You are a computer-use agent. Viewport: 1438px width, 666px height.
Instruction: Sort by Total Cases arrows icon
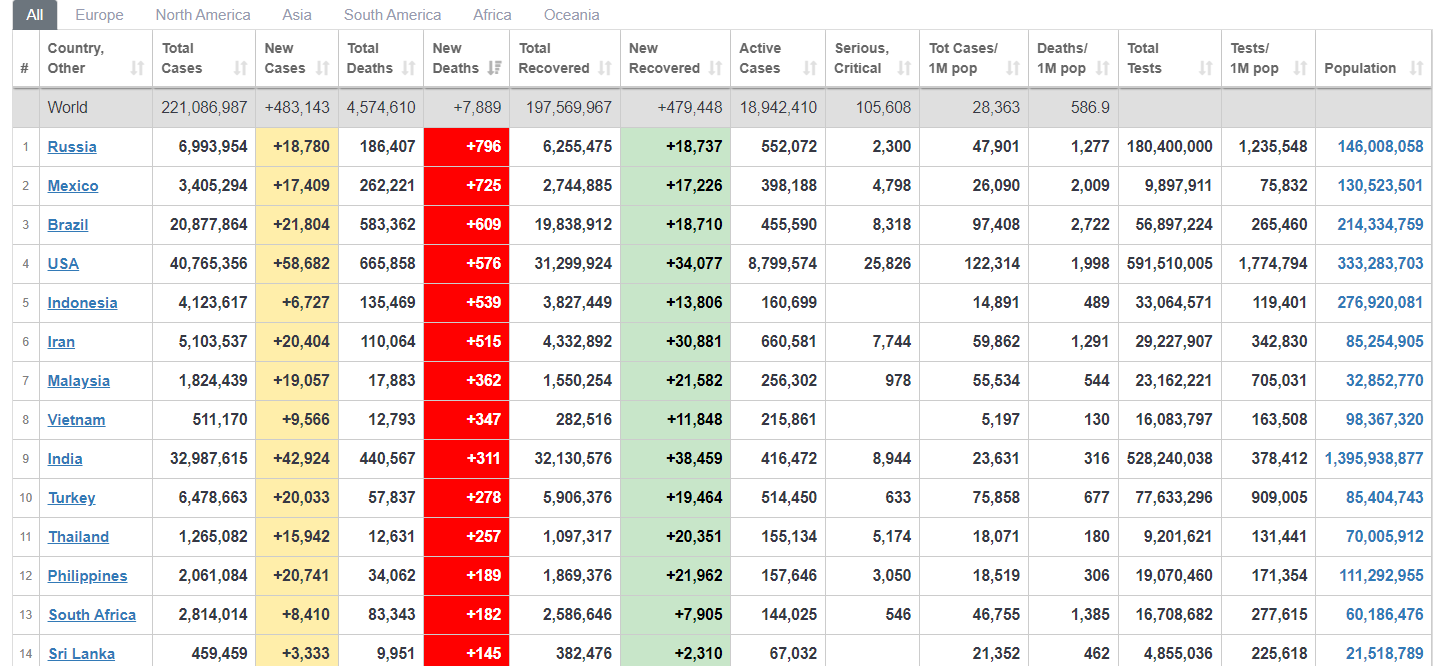point(240,69)
